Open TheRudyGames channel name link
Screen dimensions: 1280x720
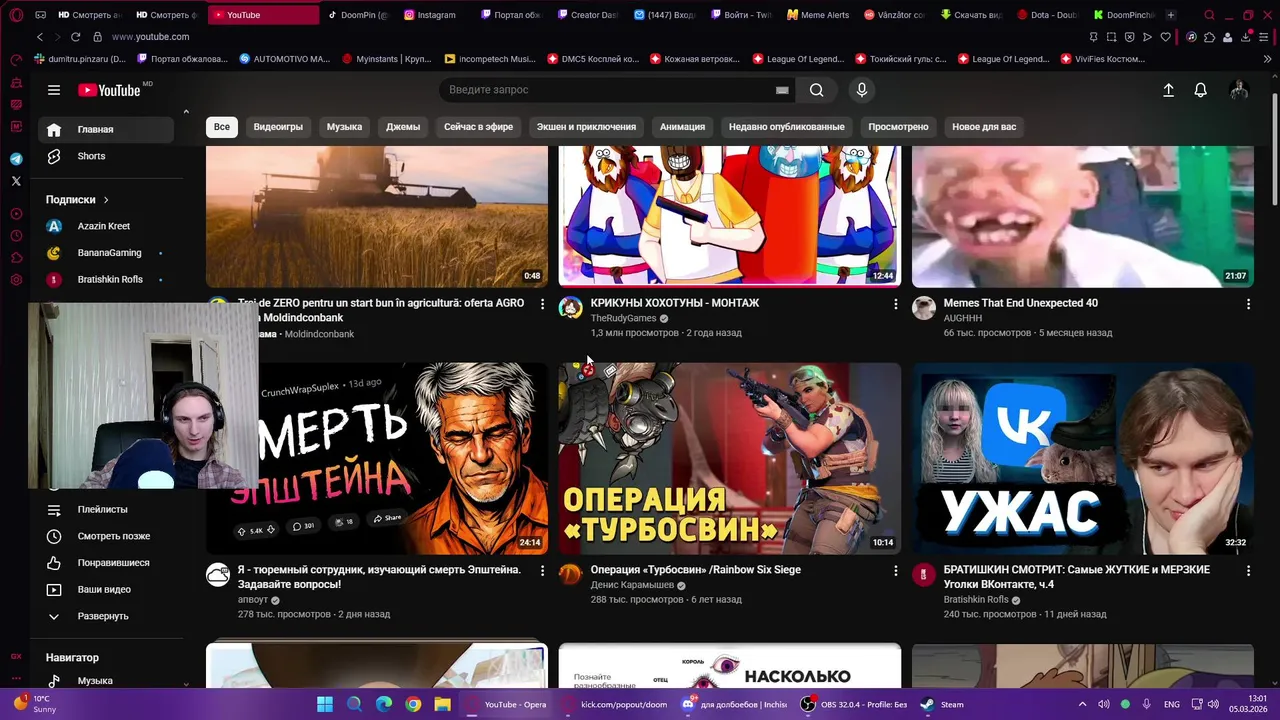[623, 318]
